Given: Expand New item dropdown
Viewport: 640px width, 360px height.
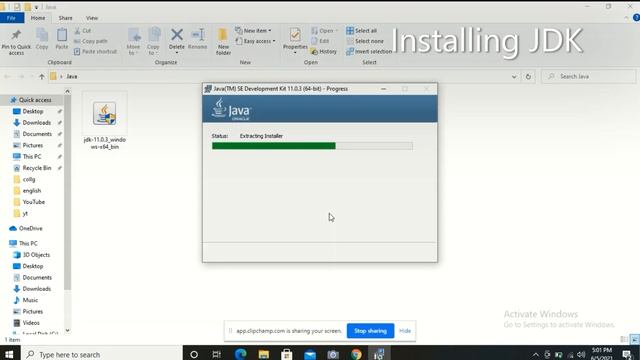Looking at the screenshot, I should click(x=253, y=31).
